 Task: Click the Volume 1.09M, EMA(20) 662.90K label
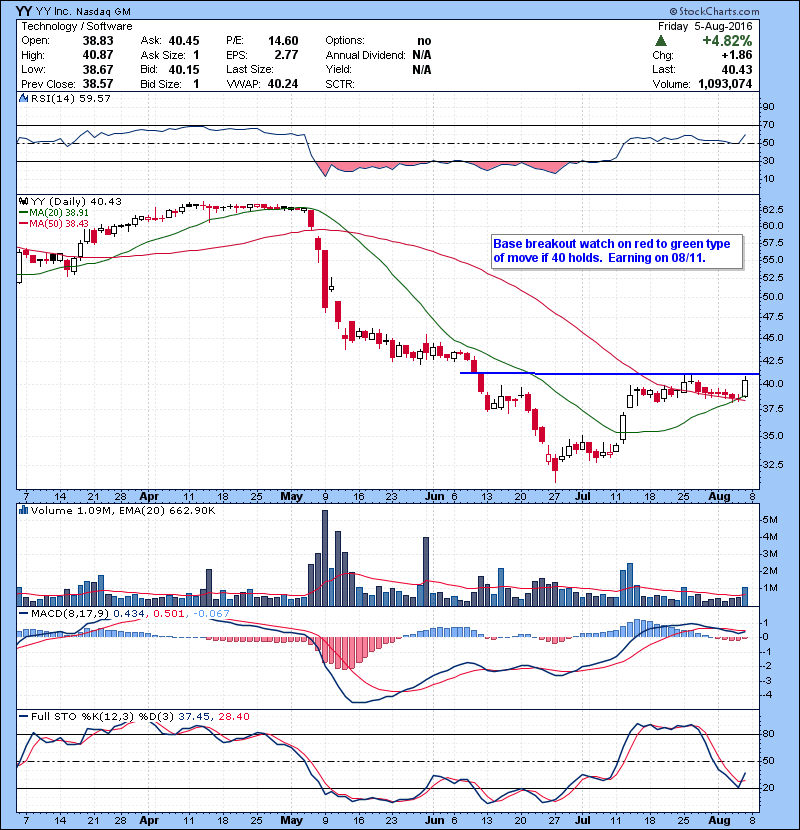(123, 510)
